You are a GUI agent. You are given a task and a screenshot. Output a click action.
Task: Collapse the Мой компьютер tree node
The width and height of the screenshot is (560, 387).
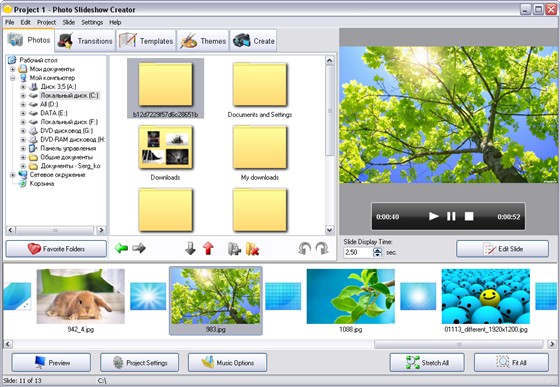[13, 78]
